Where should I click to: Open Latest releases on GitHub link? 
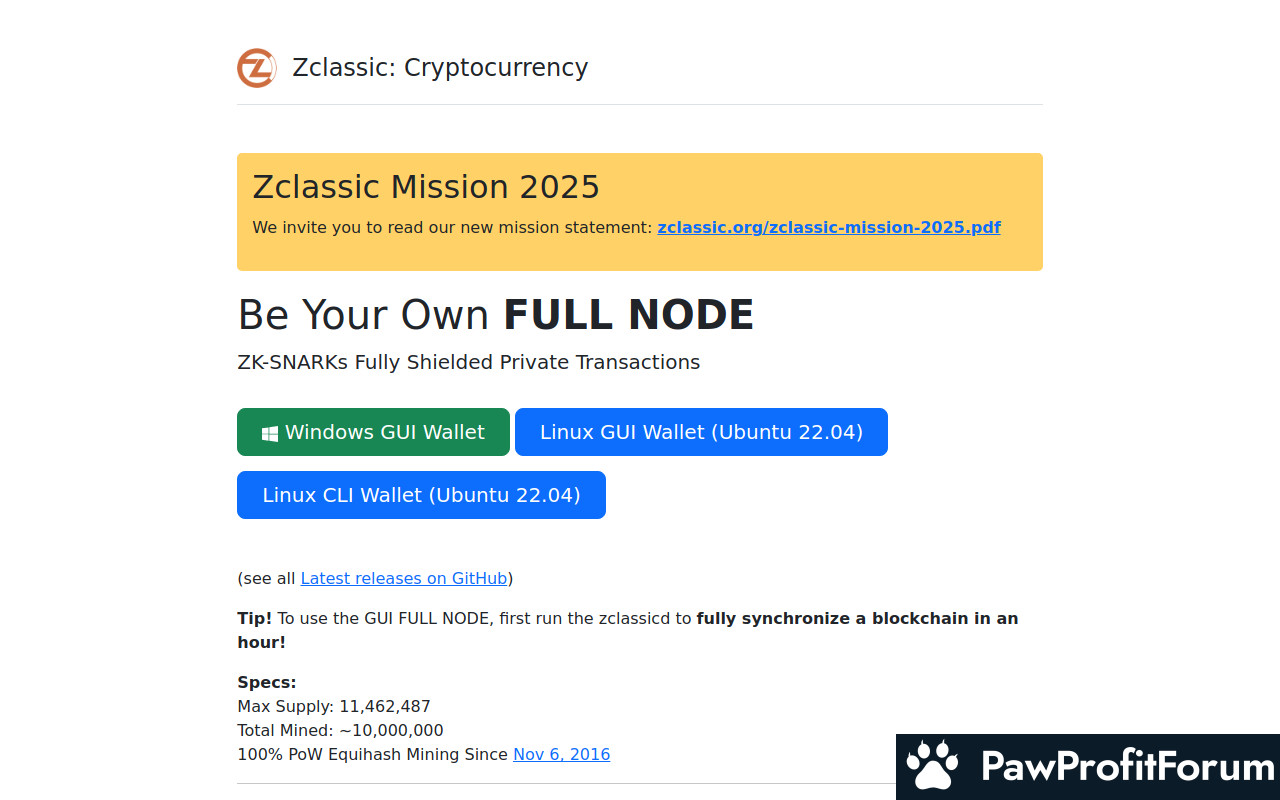click(403, 578)
